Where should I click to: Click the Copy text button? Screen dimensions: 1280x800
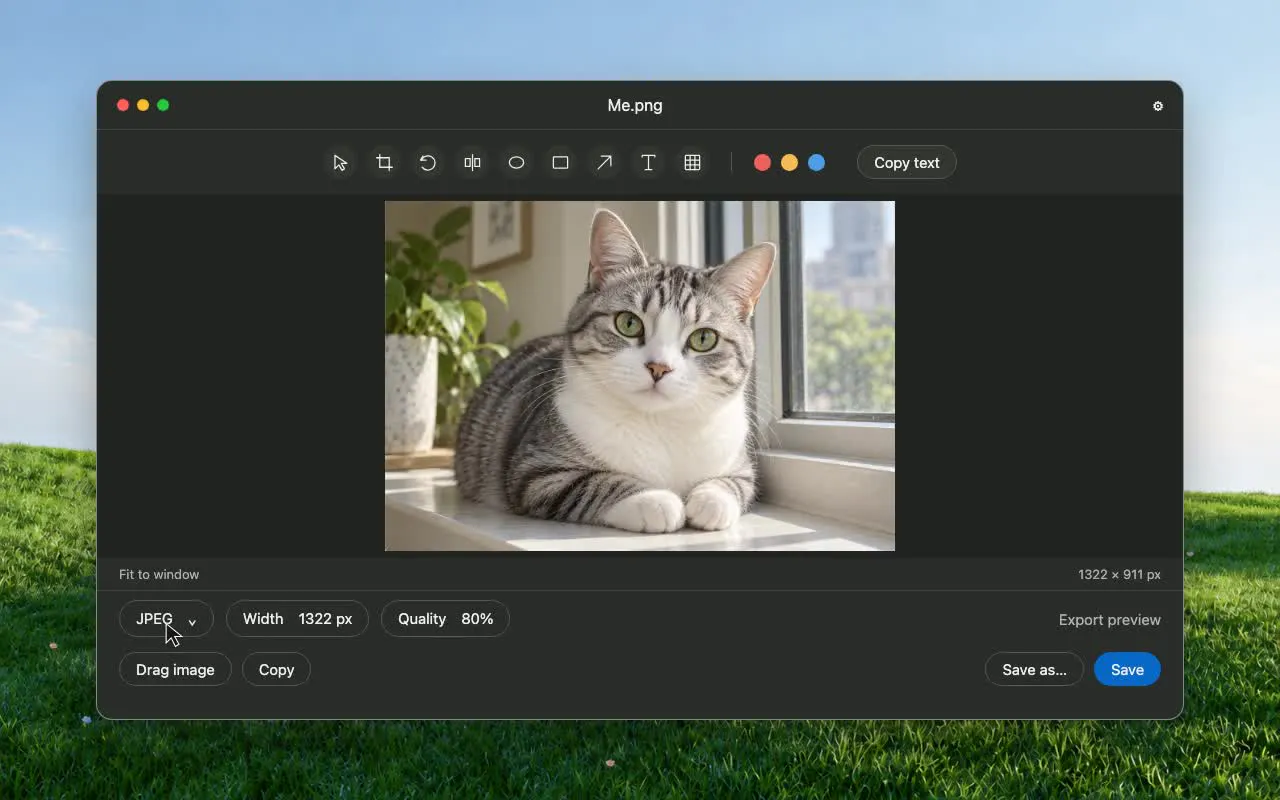(x=907, y=163)
